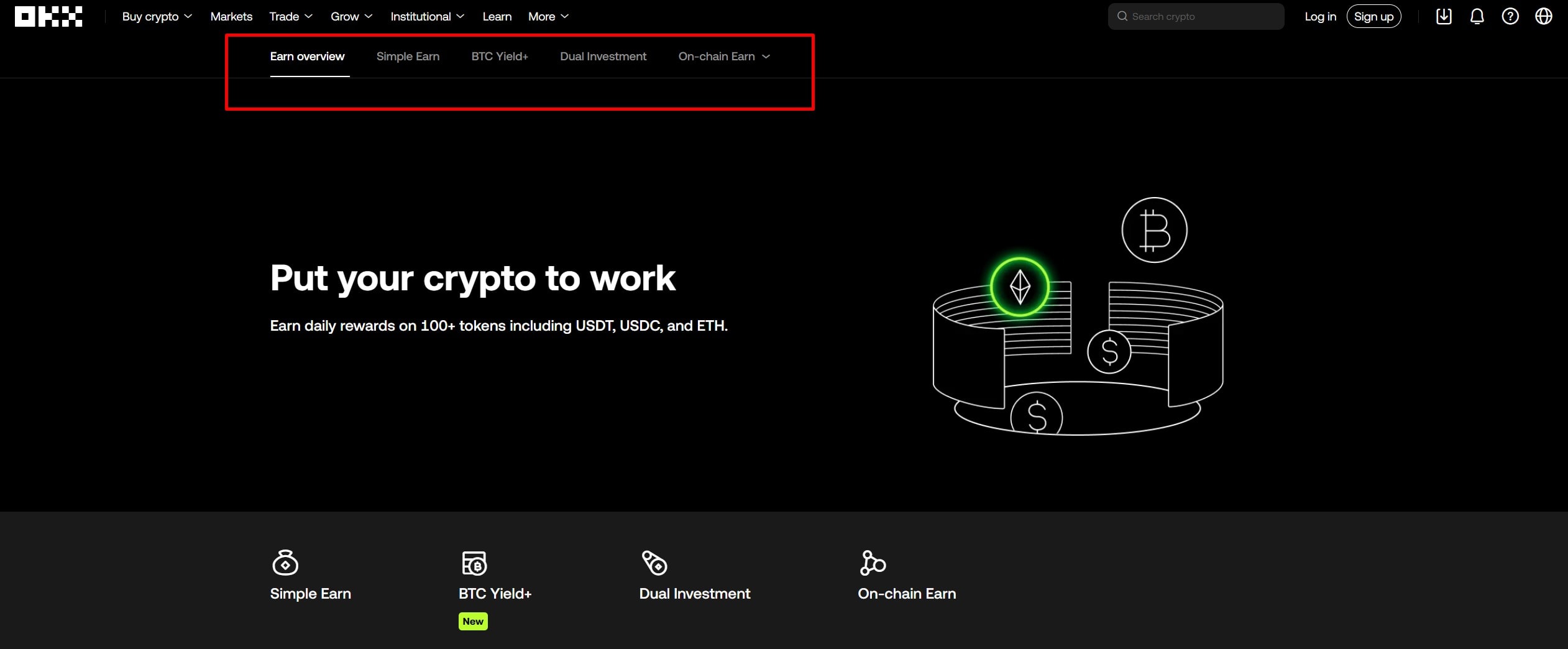Select the Dual Investment tab
Image resolution: width=1568 pixels, height=649 pixels.
tap(603, 56)
